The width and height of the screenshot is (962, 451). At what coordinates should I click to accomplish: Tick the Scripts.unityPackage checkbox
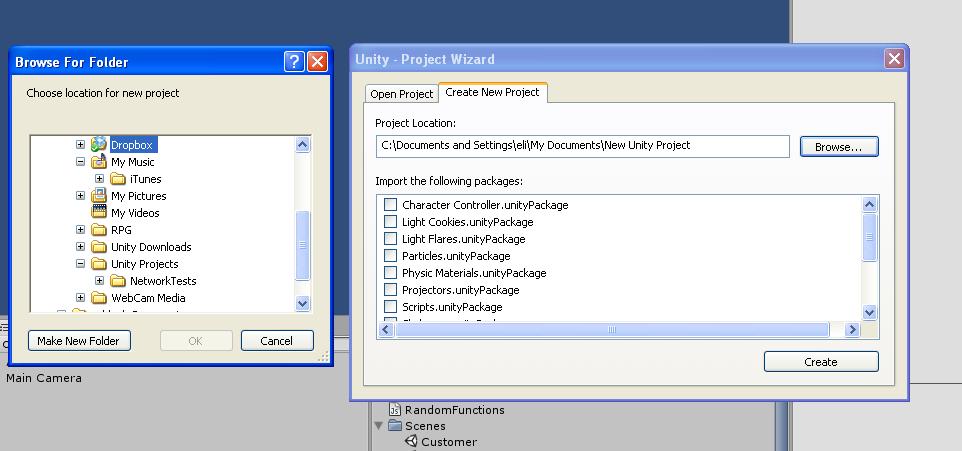390,306
